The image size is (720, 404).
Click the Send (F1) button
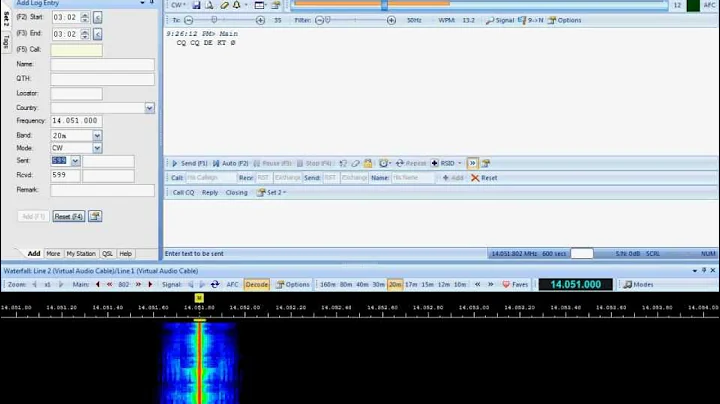pos(190,163)
